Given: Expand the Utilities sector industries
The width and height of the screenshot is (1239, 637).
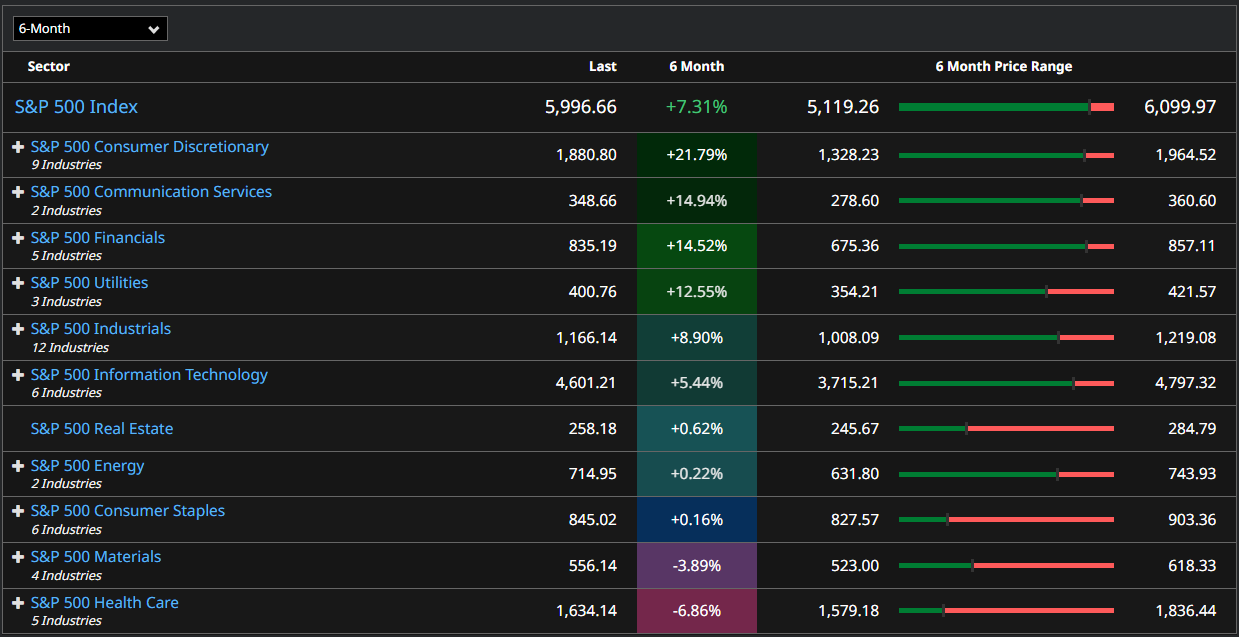Looking at the screenshot, I should 18,283.
